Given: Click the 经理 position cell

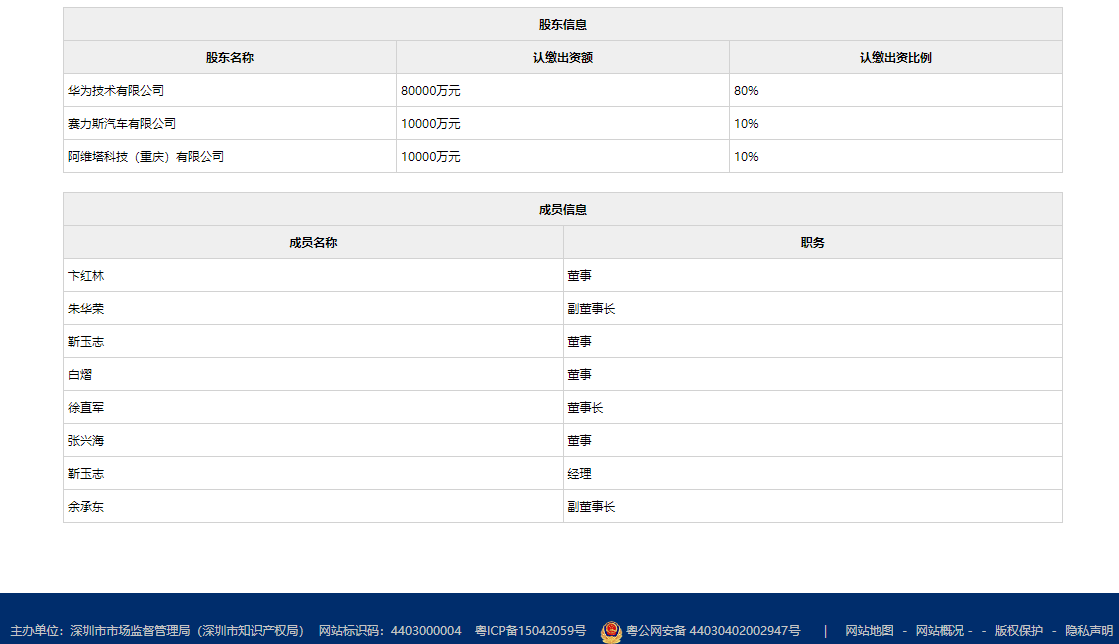Looking at the screenshot, I should coord(579,474).
